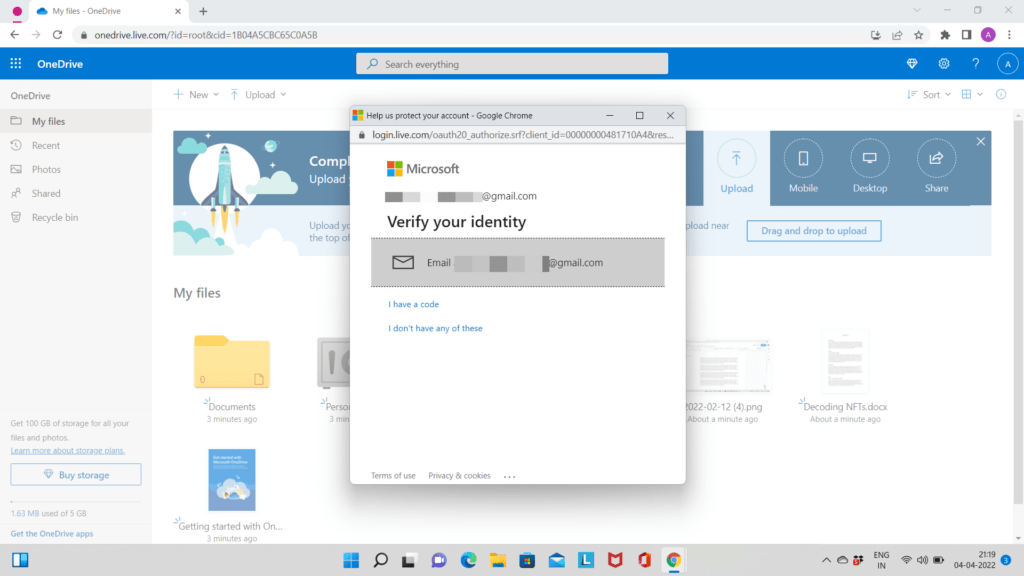Viewport: 1024px width, 576px height.
Task: Open the Upload dropdown
Action: [258, 94]
